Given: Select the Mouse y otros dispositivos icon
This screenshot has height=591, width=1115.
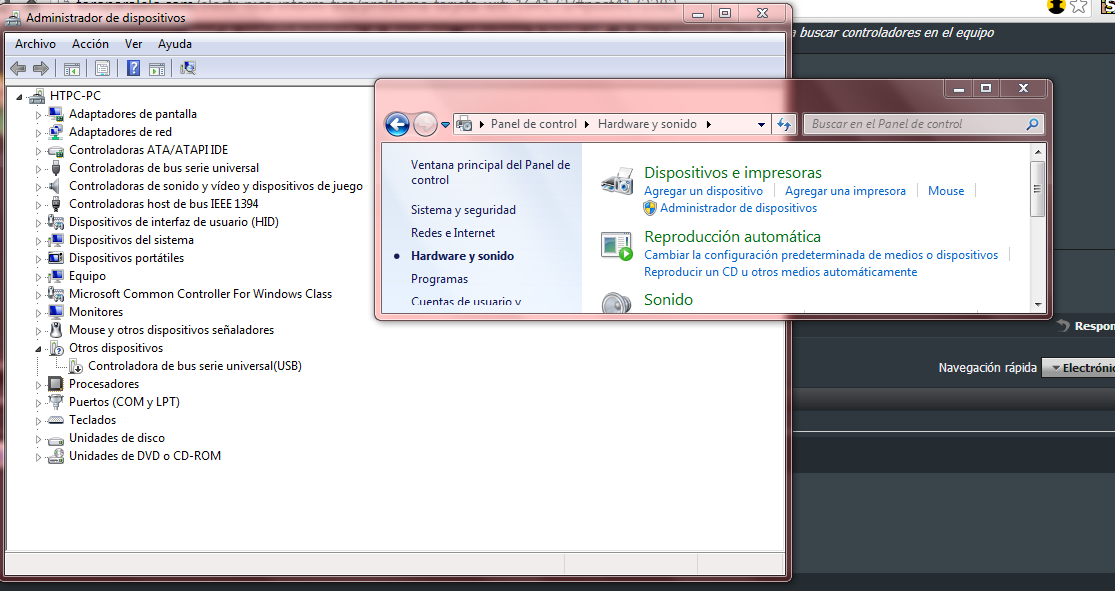Looking at the screenshot, I should (x=55, y=330).
